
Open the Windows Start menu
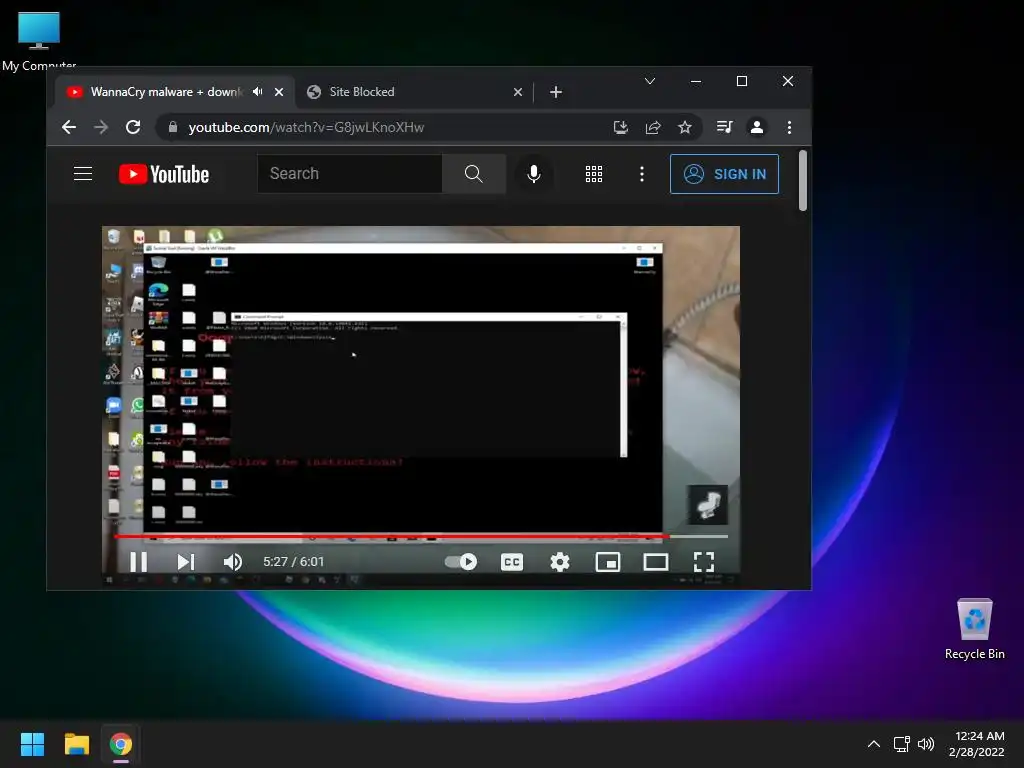pos(32,744)
